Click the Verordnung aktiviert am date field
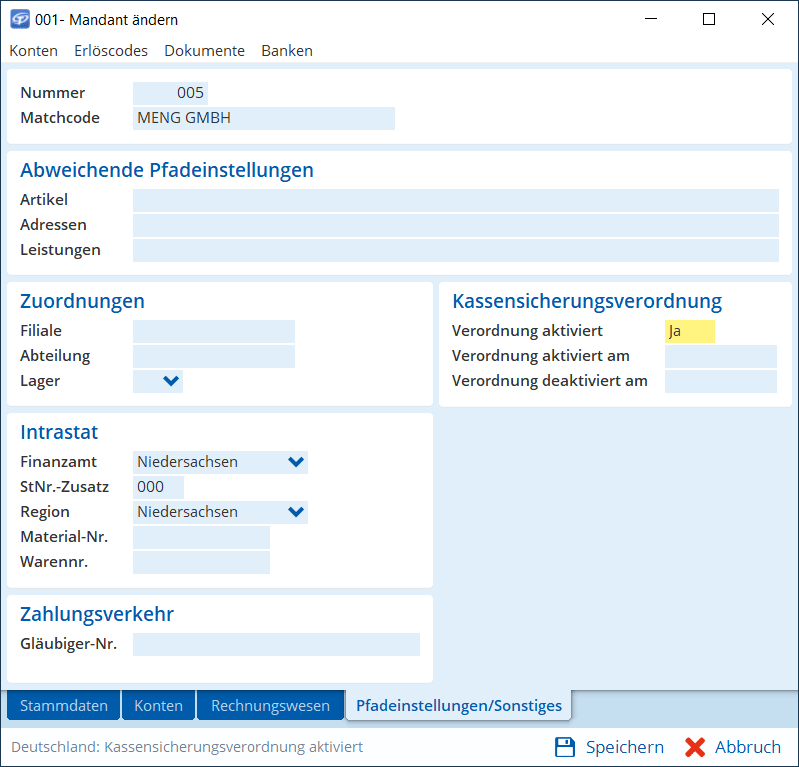The height and width of the screenshot is (767, 799). 720,356
